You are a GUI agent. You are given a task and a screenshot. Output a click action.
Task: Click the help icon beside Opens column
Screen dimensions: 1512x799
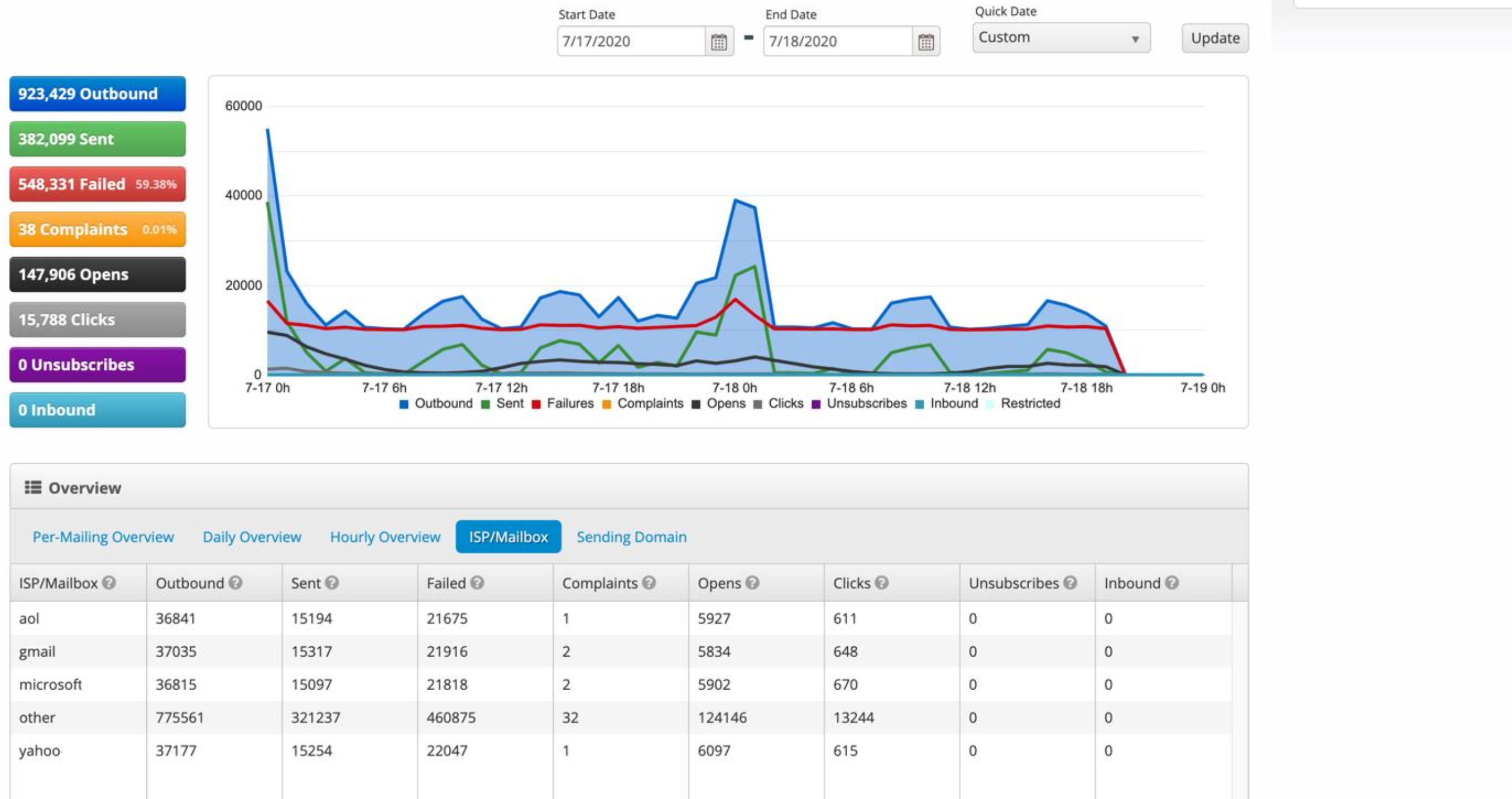[x=752, y=583]
